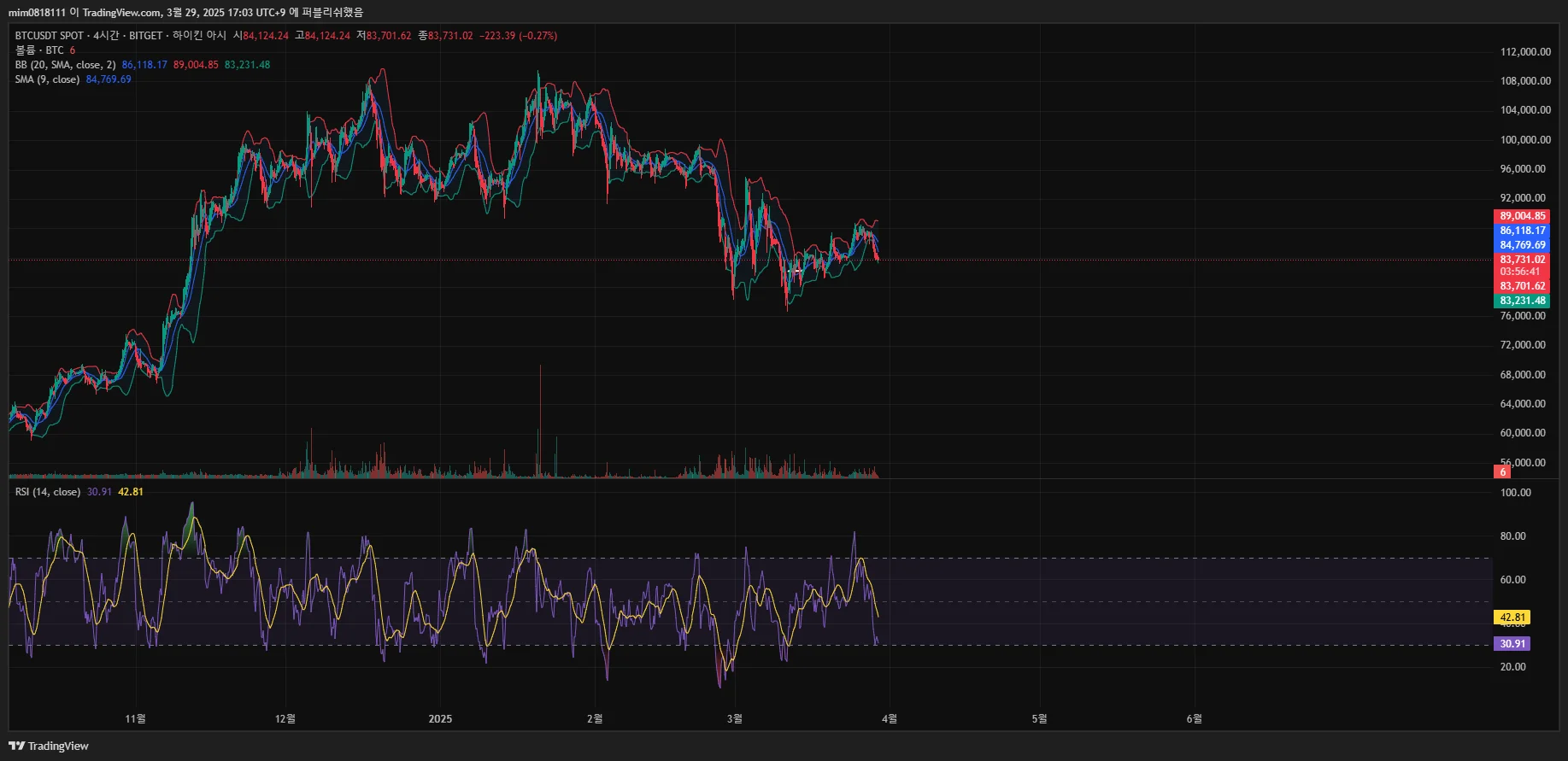This screenshot has width=1568, height=761.
Task: Click the mim0818111 username in header
Action: click(37, 13)
